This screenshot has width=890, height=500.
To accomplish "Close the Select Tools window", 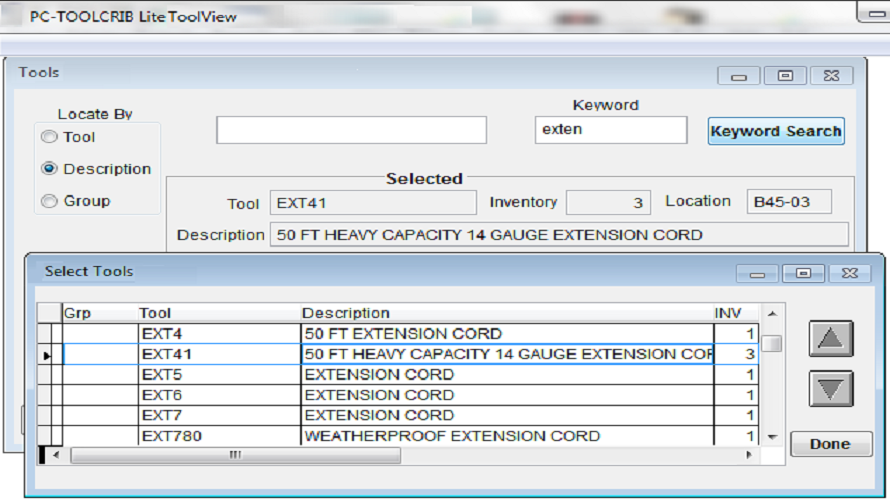I will coord(850,273).
